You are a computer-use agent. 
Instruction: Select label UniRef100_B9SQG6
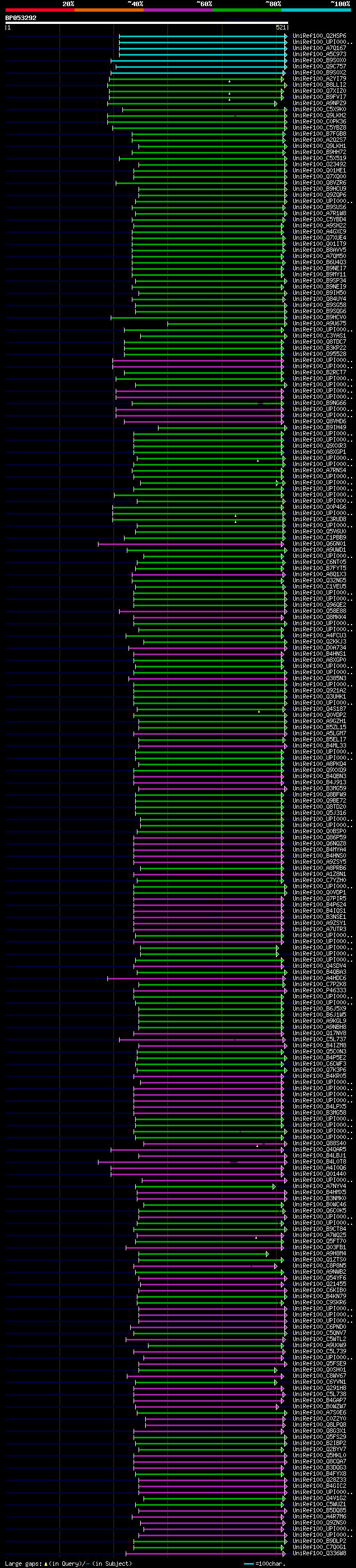[319, 311]
